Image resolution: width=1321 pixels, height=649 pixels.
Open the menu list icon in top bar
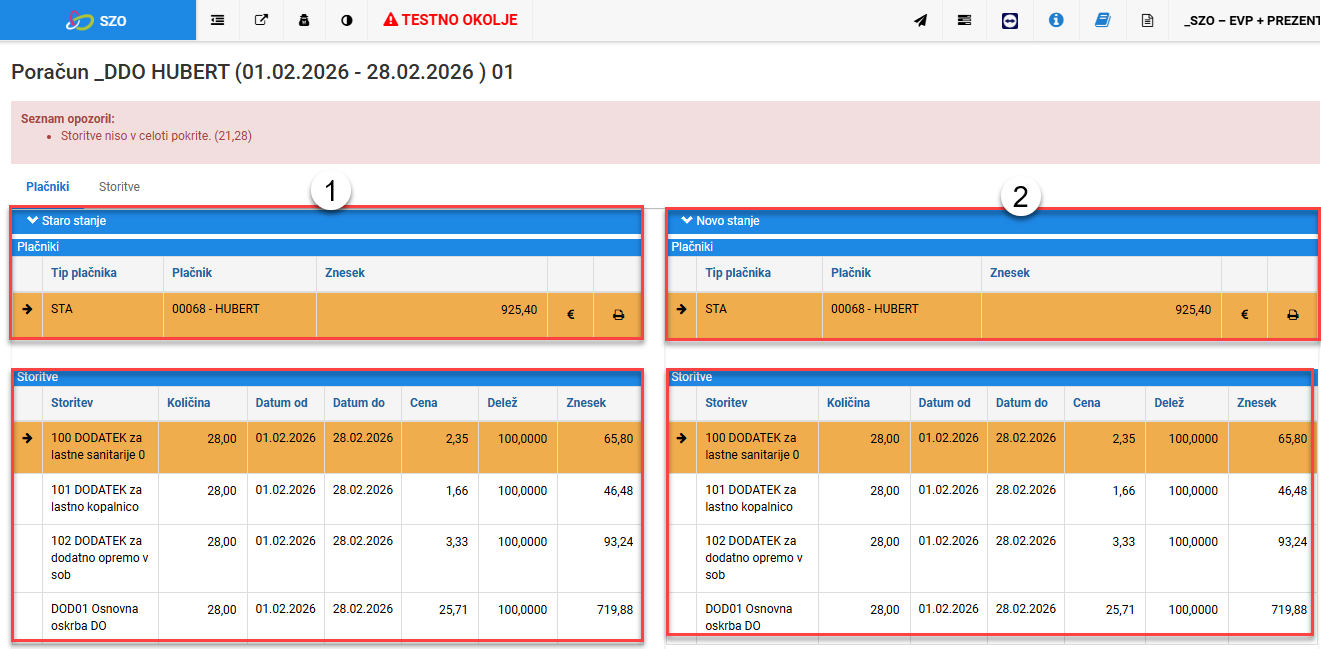tap(217, 20)
